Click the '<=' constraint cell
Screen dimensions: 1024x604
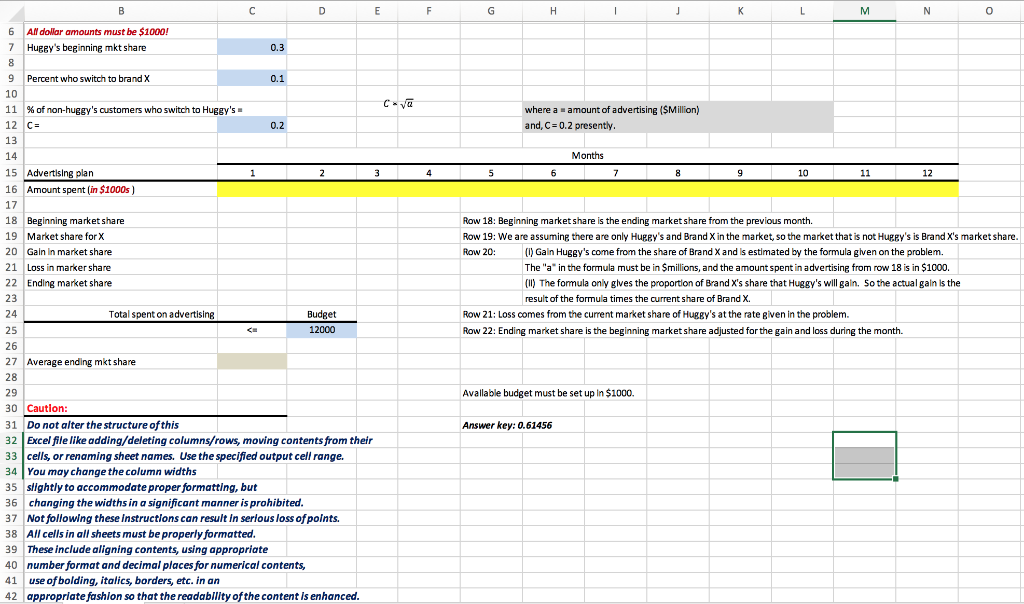point(252,330)
